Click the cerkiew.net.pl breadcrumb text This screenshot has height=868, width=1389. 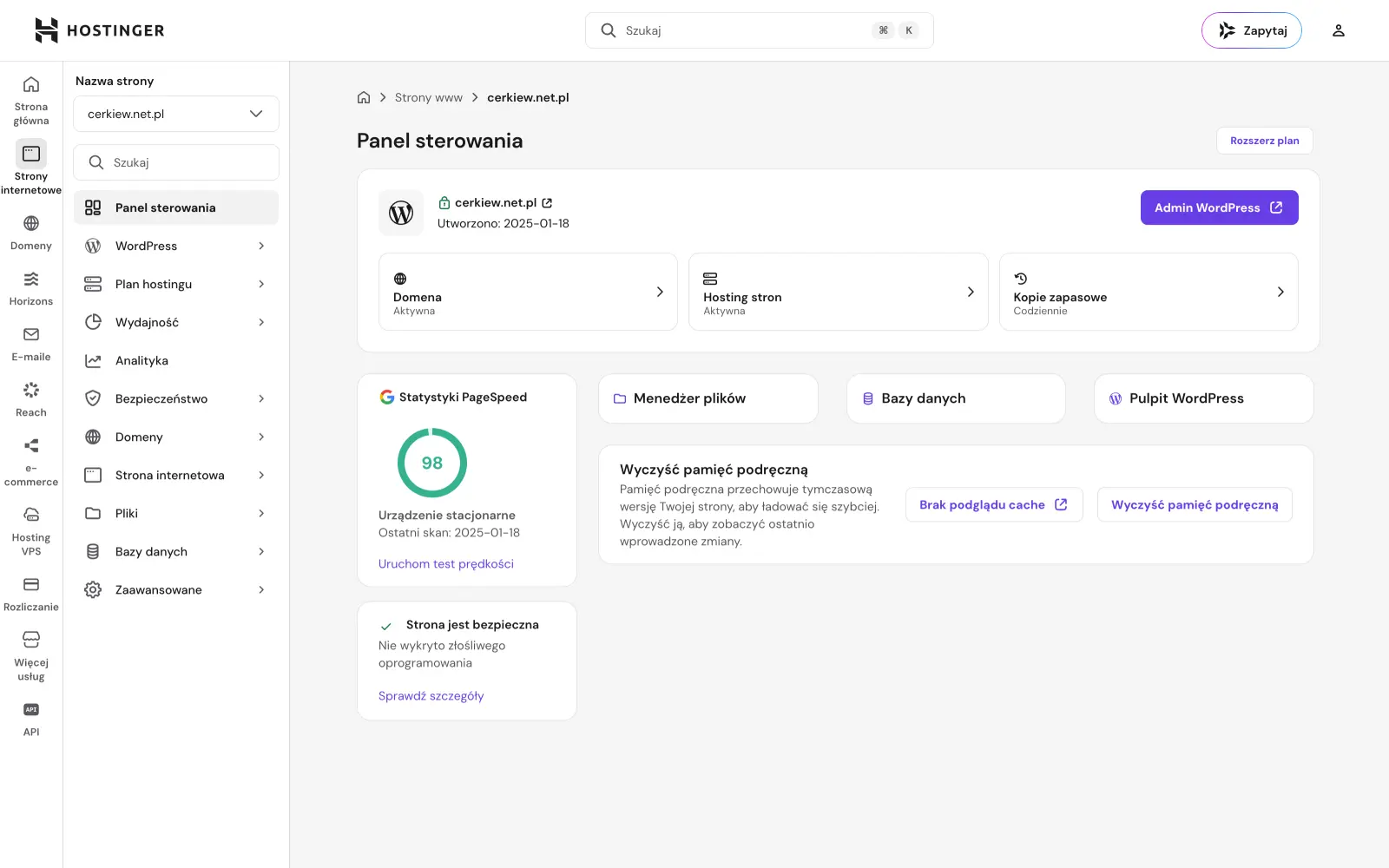point(528,97)
